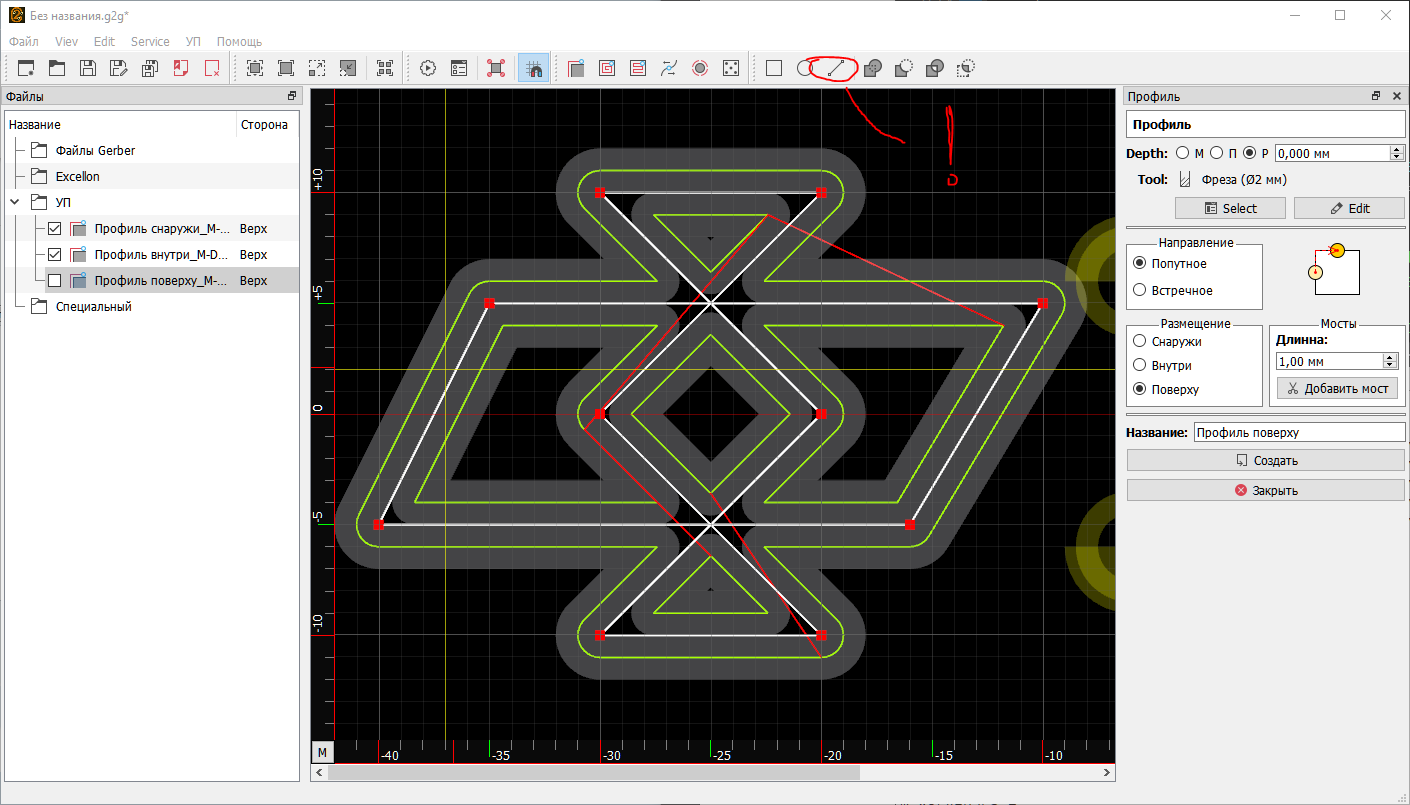Click the blue crossing curves toolbar icon

[669, 68]
